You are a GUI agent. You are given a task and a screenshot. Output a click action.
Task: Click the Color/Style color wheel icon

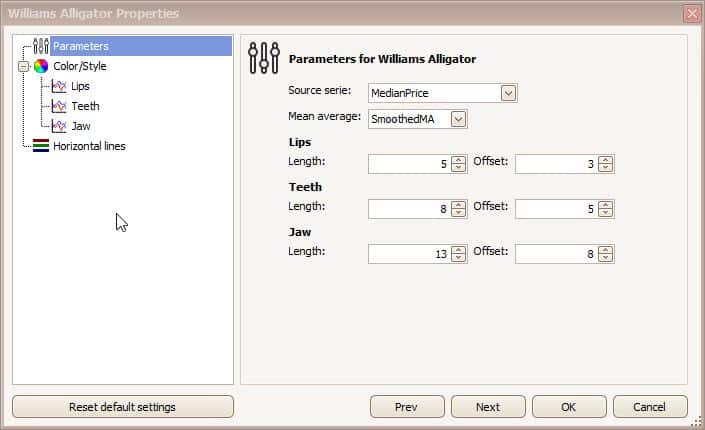41,66
